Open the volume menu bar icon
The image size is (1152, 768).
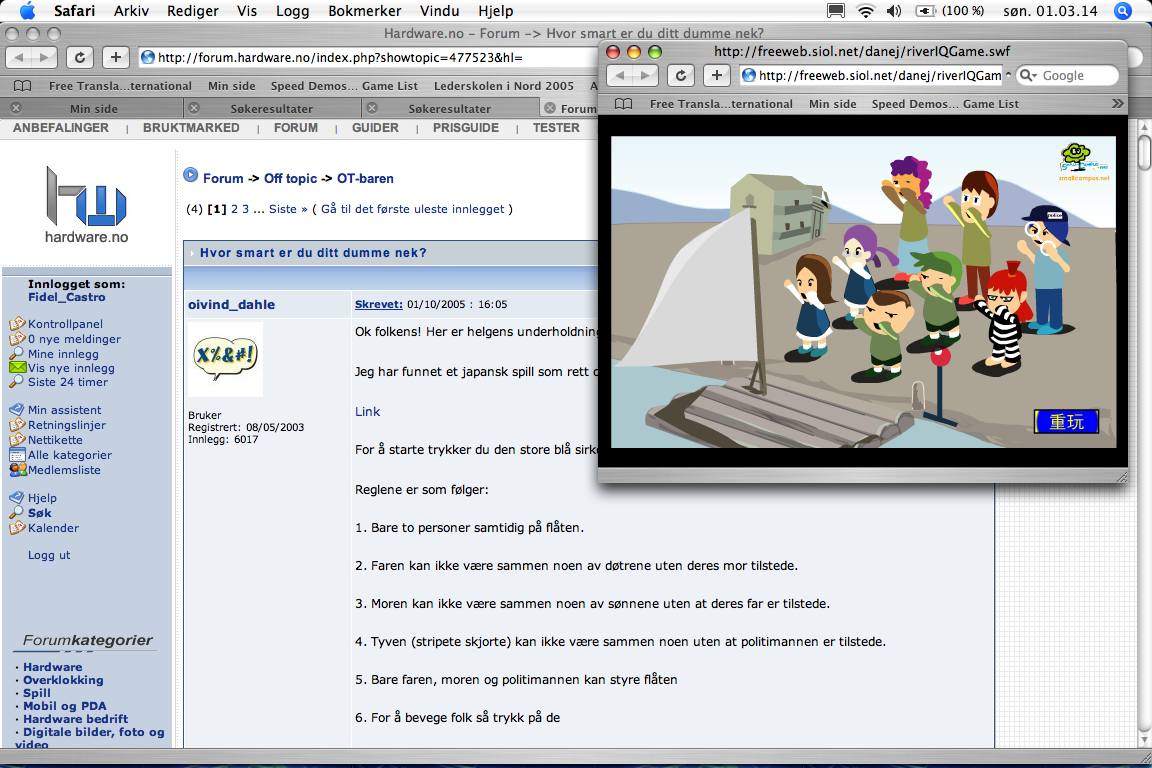pos(894,10)
